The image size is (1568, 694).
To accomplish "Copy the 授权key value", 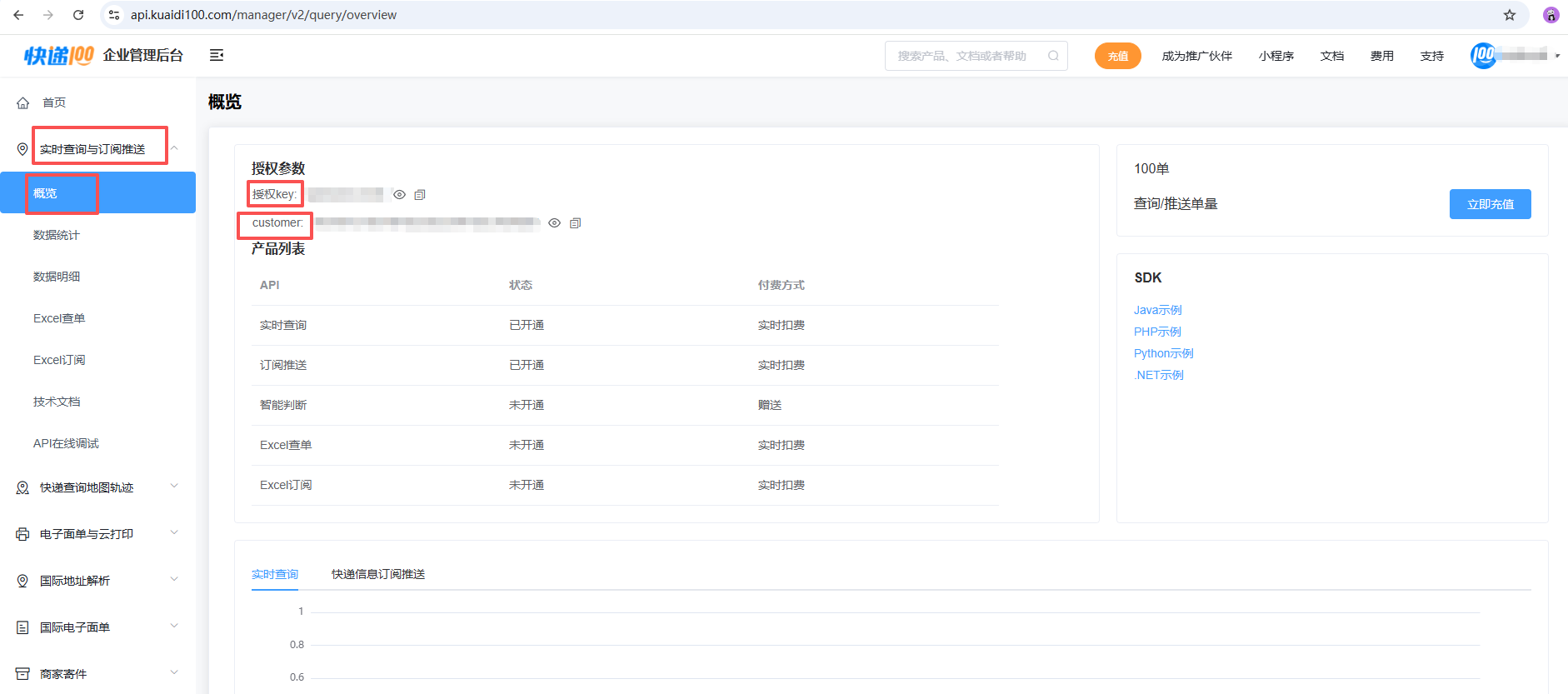I will click(x=420, y=195).
